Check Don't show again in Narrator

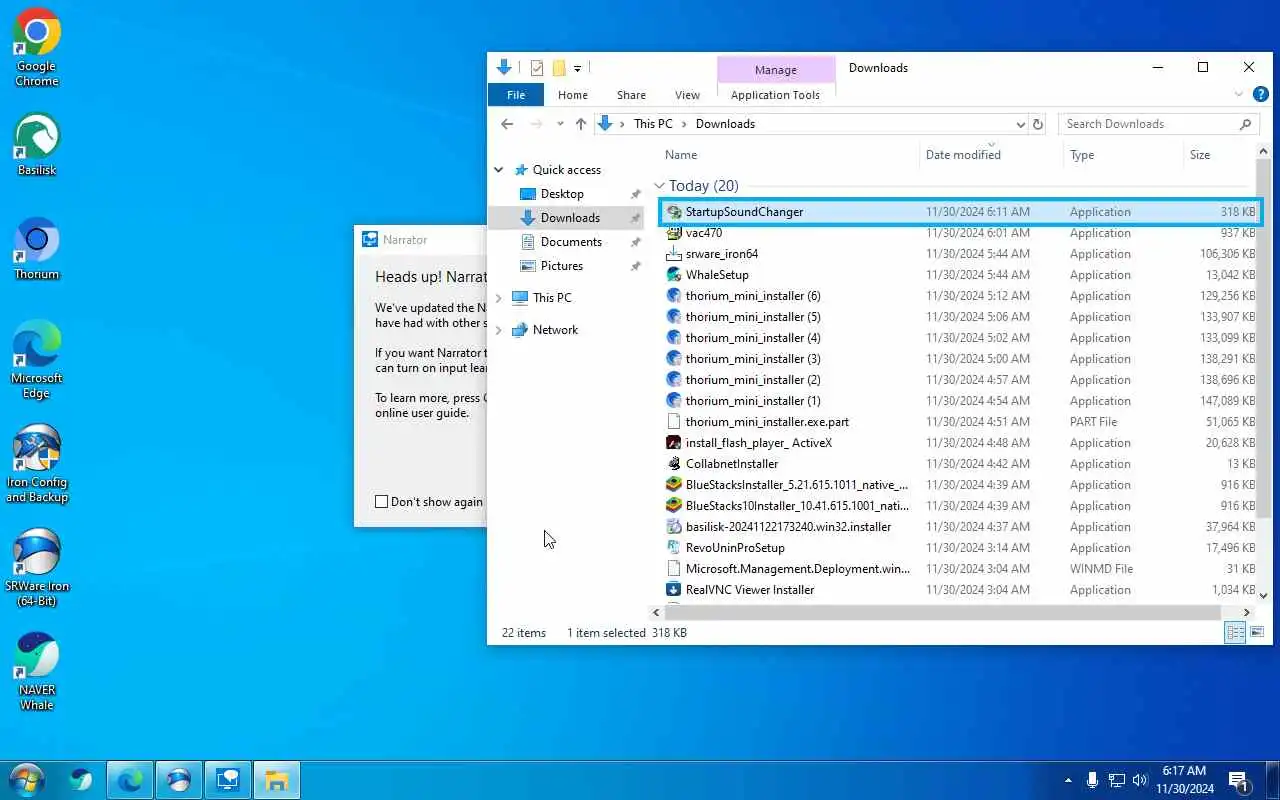pyautogui.click(x=381, y=502)
